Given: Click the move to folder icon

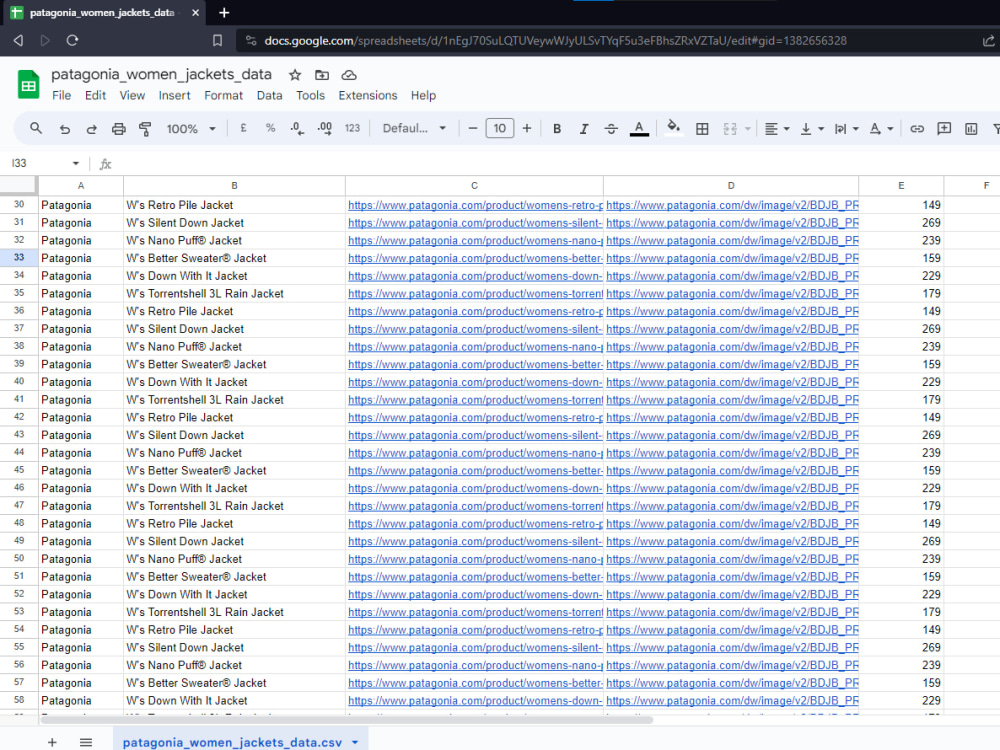Looking at the screenshot, I should click(322, 75).
